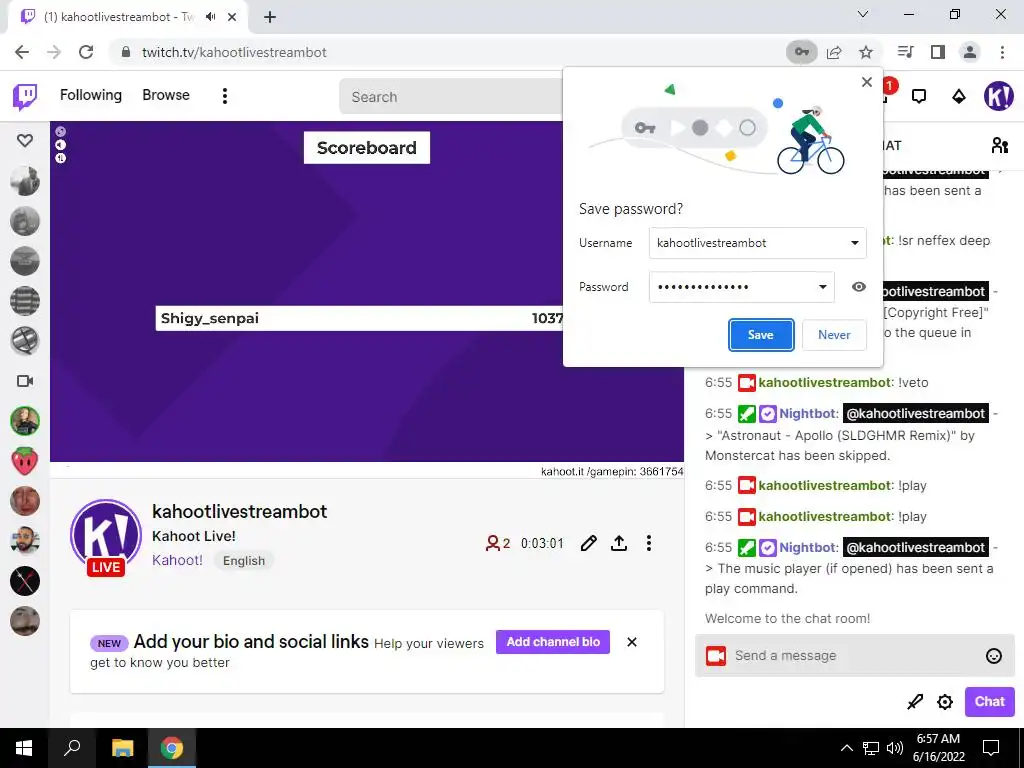Open the Windows Start menu
1024x768 pixels.
24,748
